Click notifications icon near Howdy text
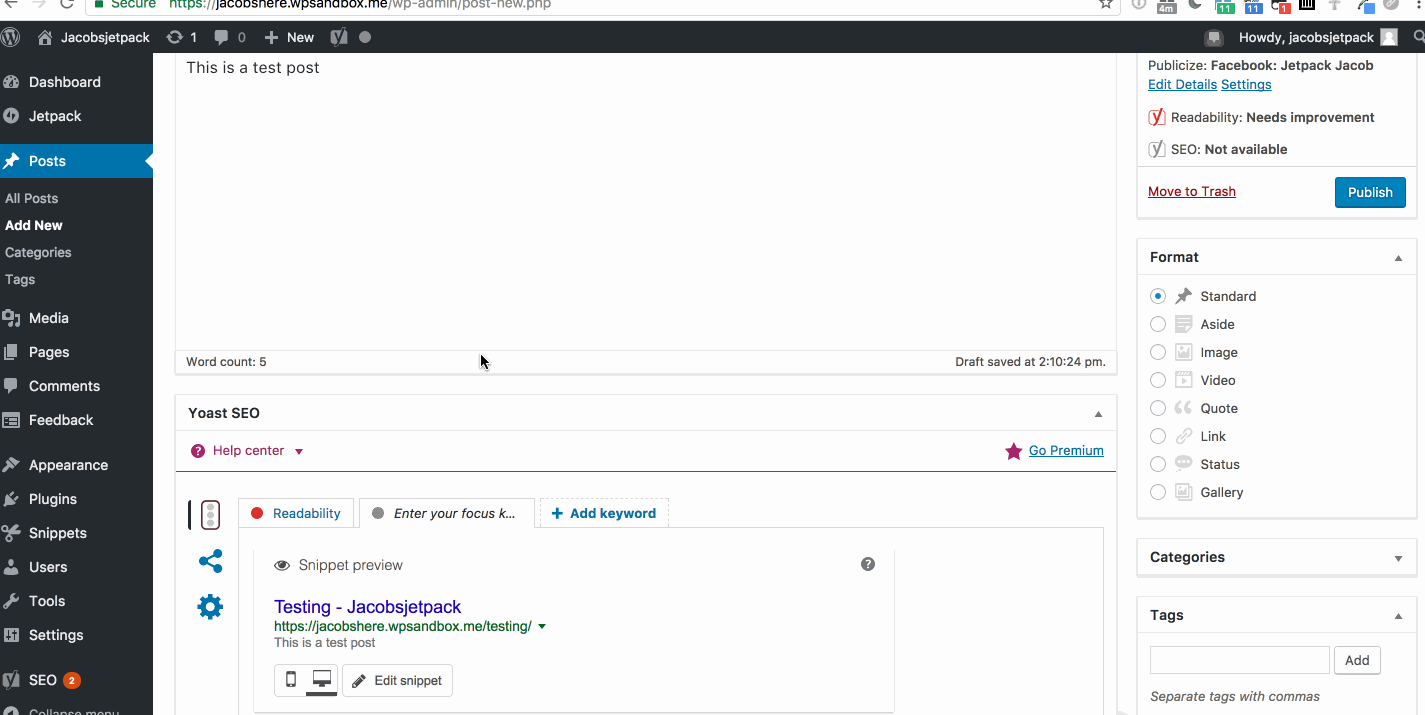This screenshot has width=1425, height=715. tap(1214, 38)
